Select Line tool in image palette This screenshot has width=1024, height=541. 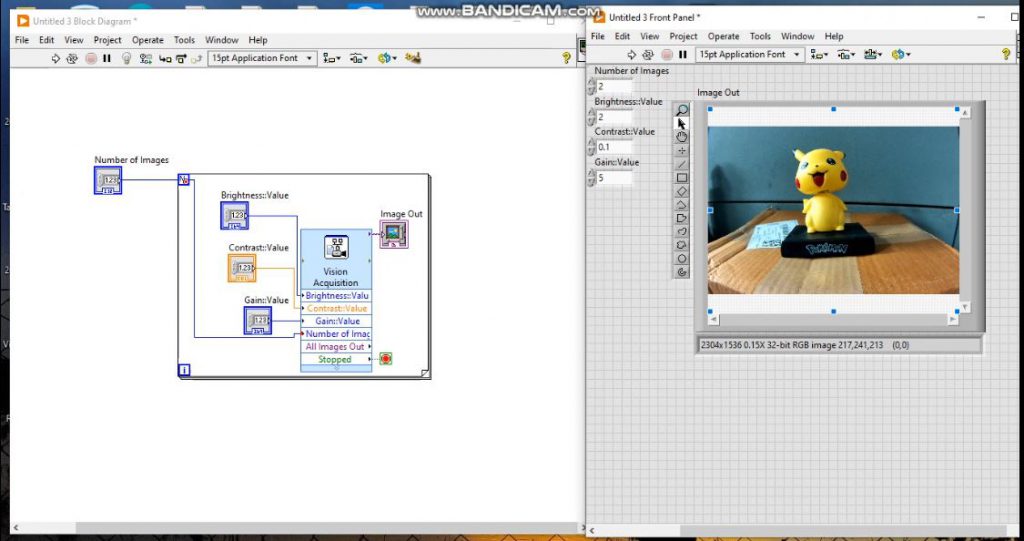pyautogui.click(x=682, y=164)
